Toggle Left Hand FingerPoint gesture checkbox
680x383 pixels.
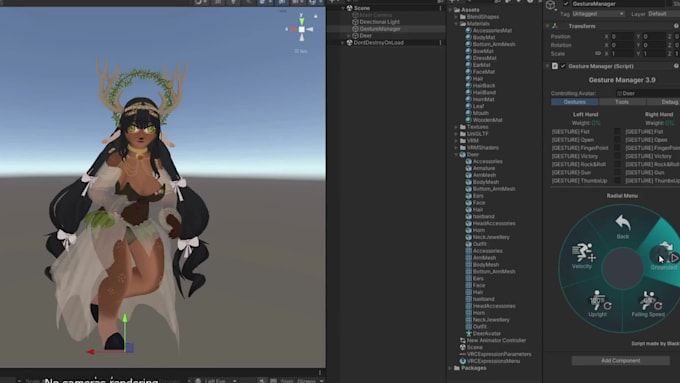click(617, 148)
